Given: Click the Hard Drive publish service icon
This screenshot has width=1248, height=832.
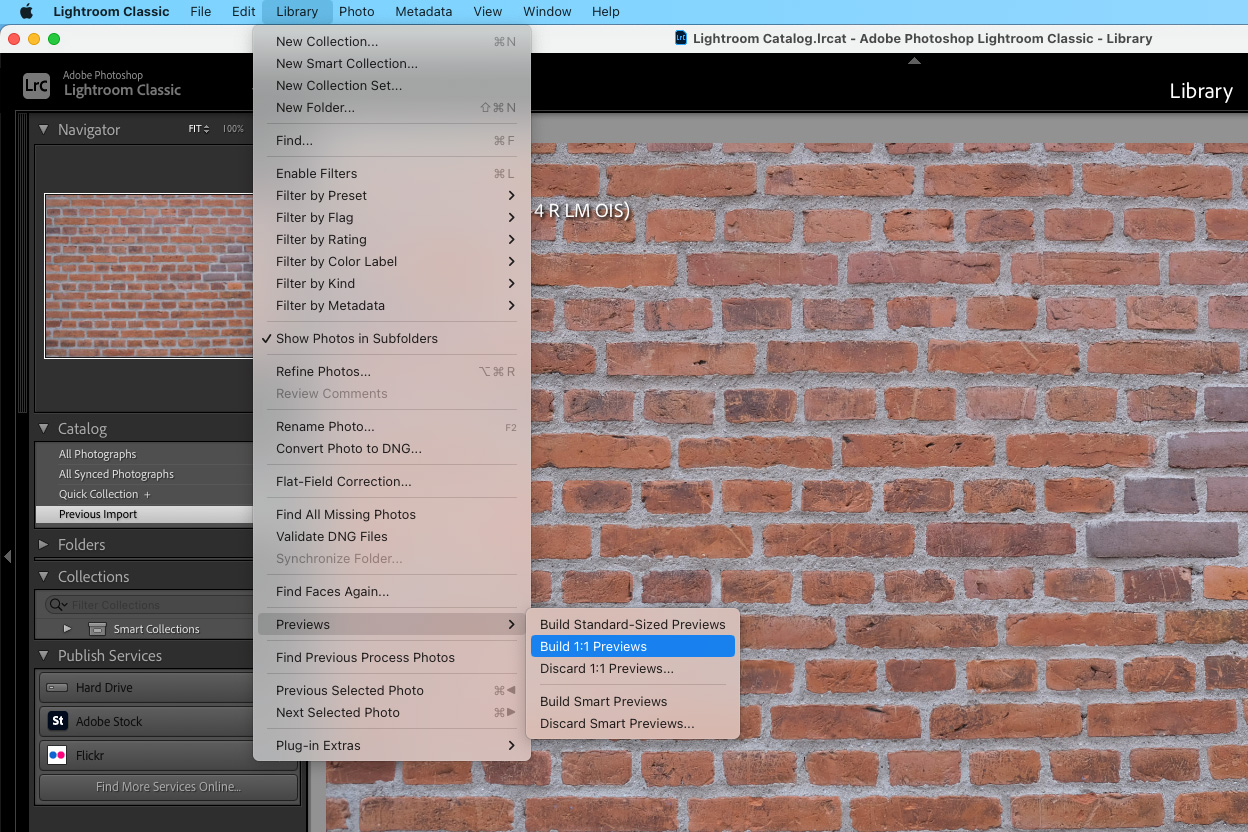Looking at the screenshot, I should pyautogui.click(x=57, y=687).
